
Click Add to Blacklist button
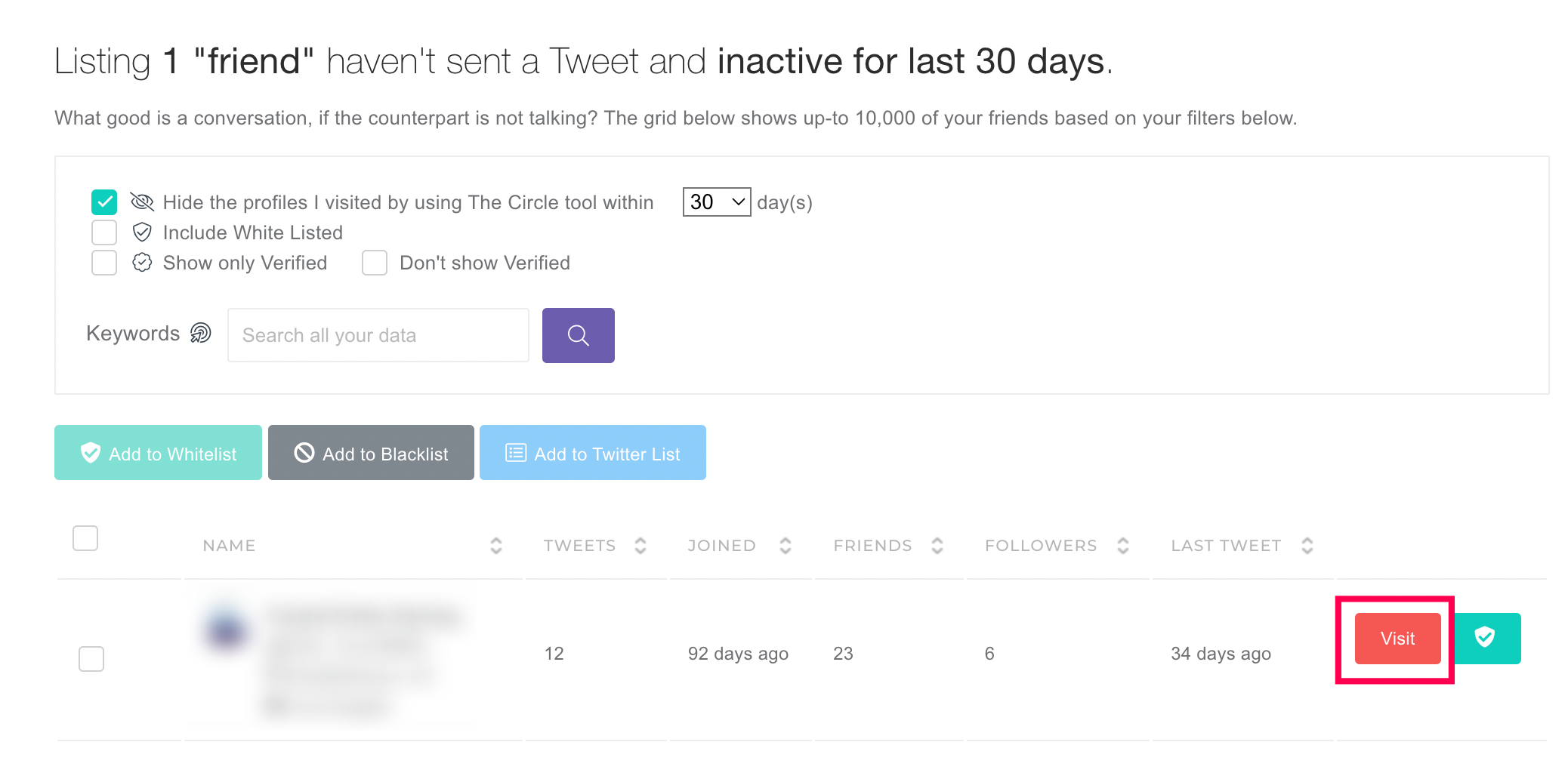pos(371,453)
